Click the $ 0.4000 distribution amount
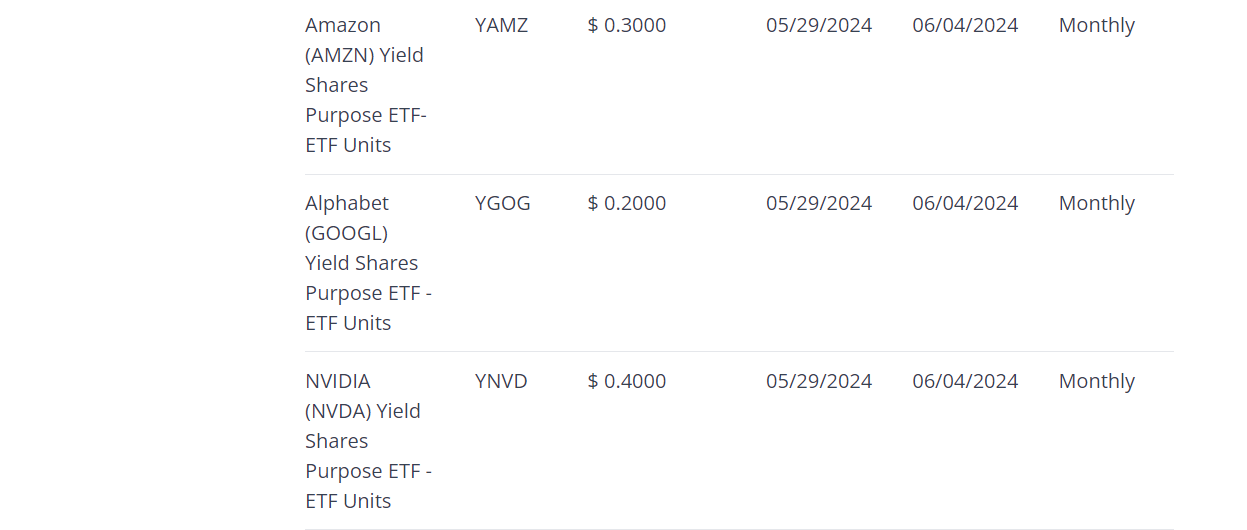1247x530 pixels. [626, 381]
